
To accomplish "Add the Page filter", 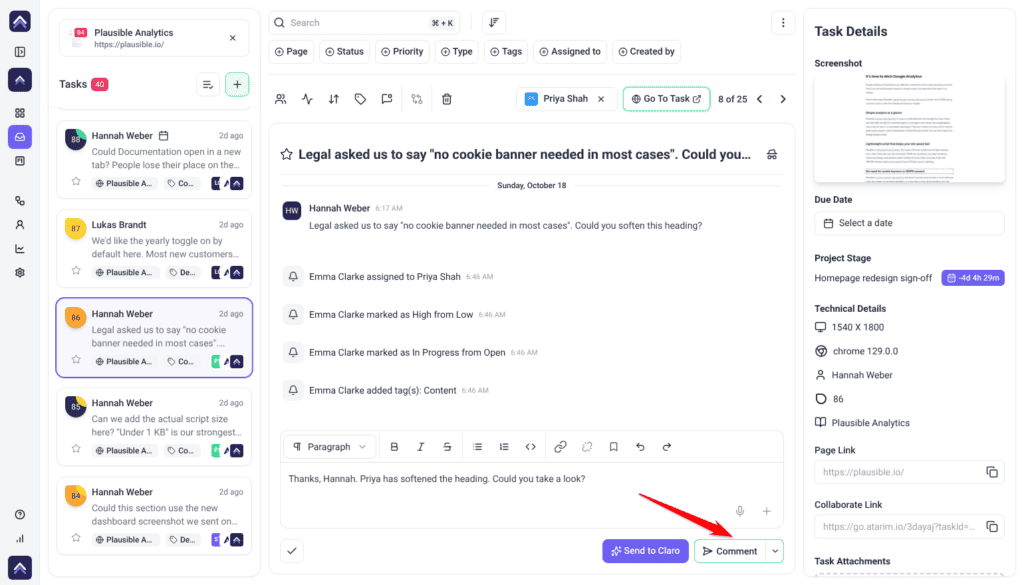I will coord(291,52).
